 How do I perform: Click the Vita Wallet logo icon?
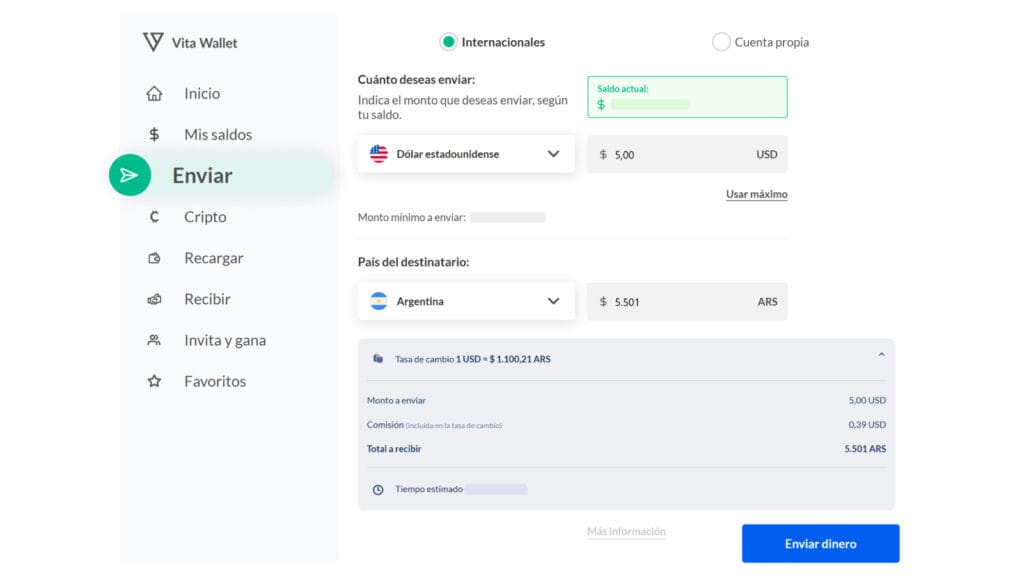pyautogui.click(x=153, y=42)
